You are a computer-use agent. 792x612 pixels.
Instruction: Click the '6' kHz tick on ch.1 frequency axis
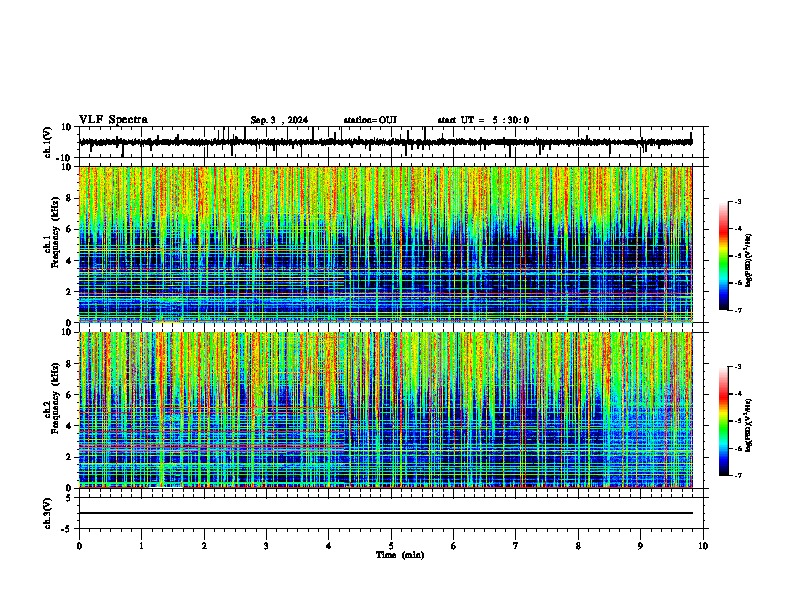[x=70, y=230]
